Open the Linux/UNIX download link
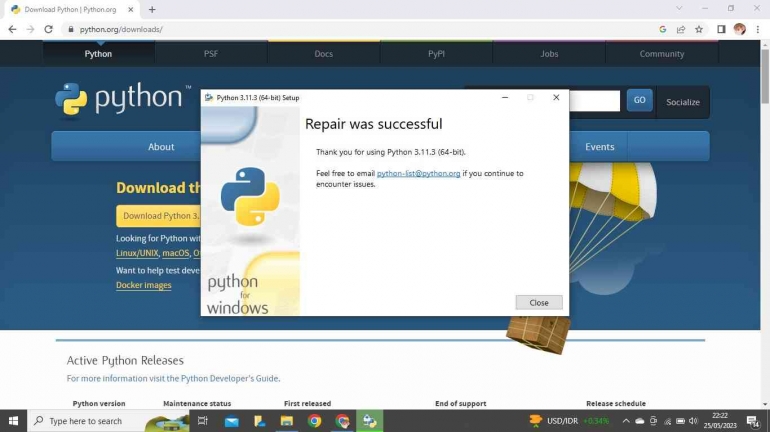 tap(137, 253)
